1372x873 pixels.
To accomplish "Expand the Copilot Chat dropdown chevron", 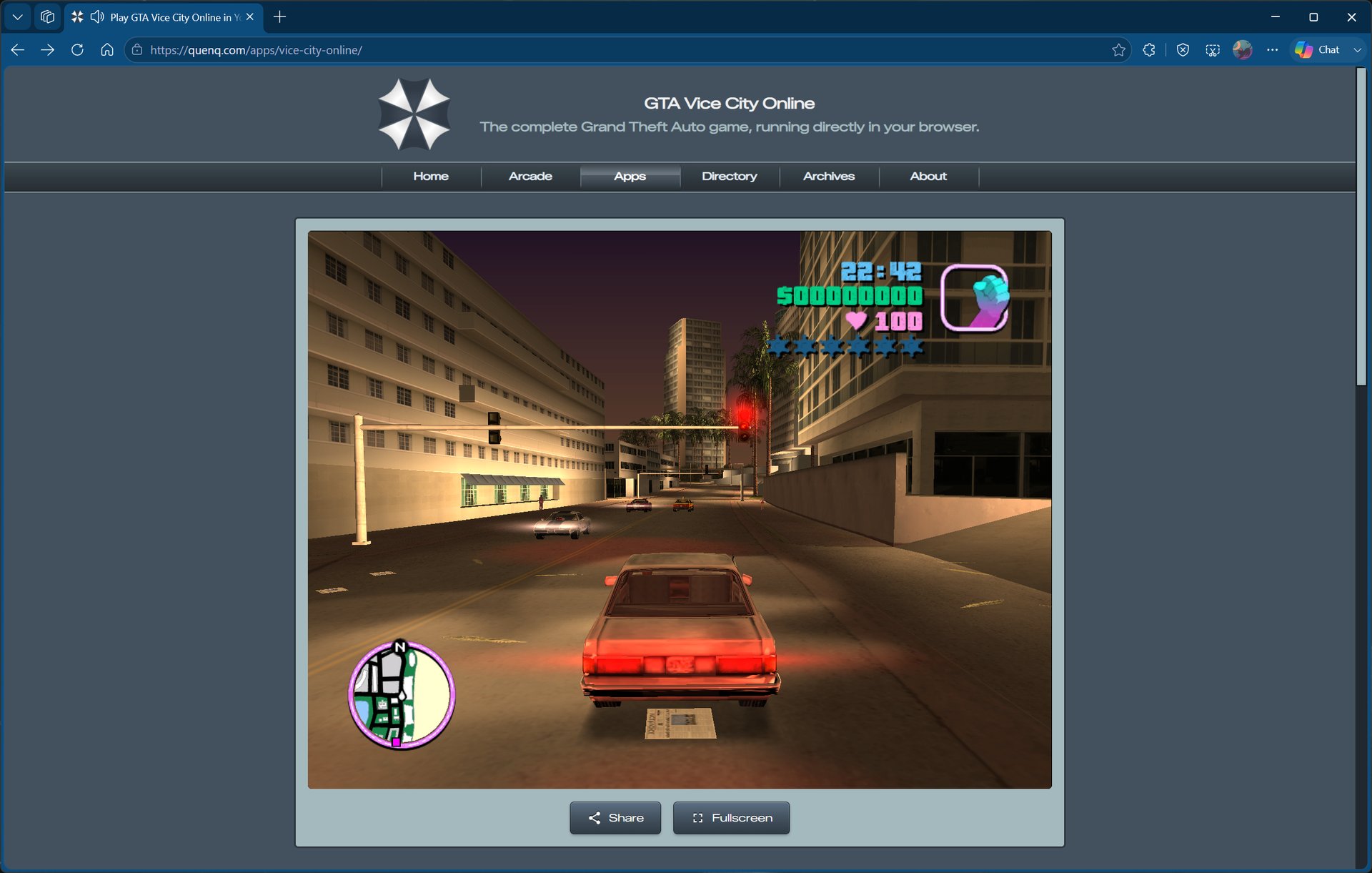I will pos(1357,50).
